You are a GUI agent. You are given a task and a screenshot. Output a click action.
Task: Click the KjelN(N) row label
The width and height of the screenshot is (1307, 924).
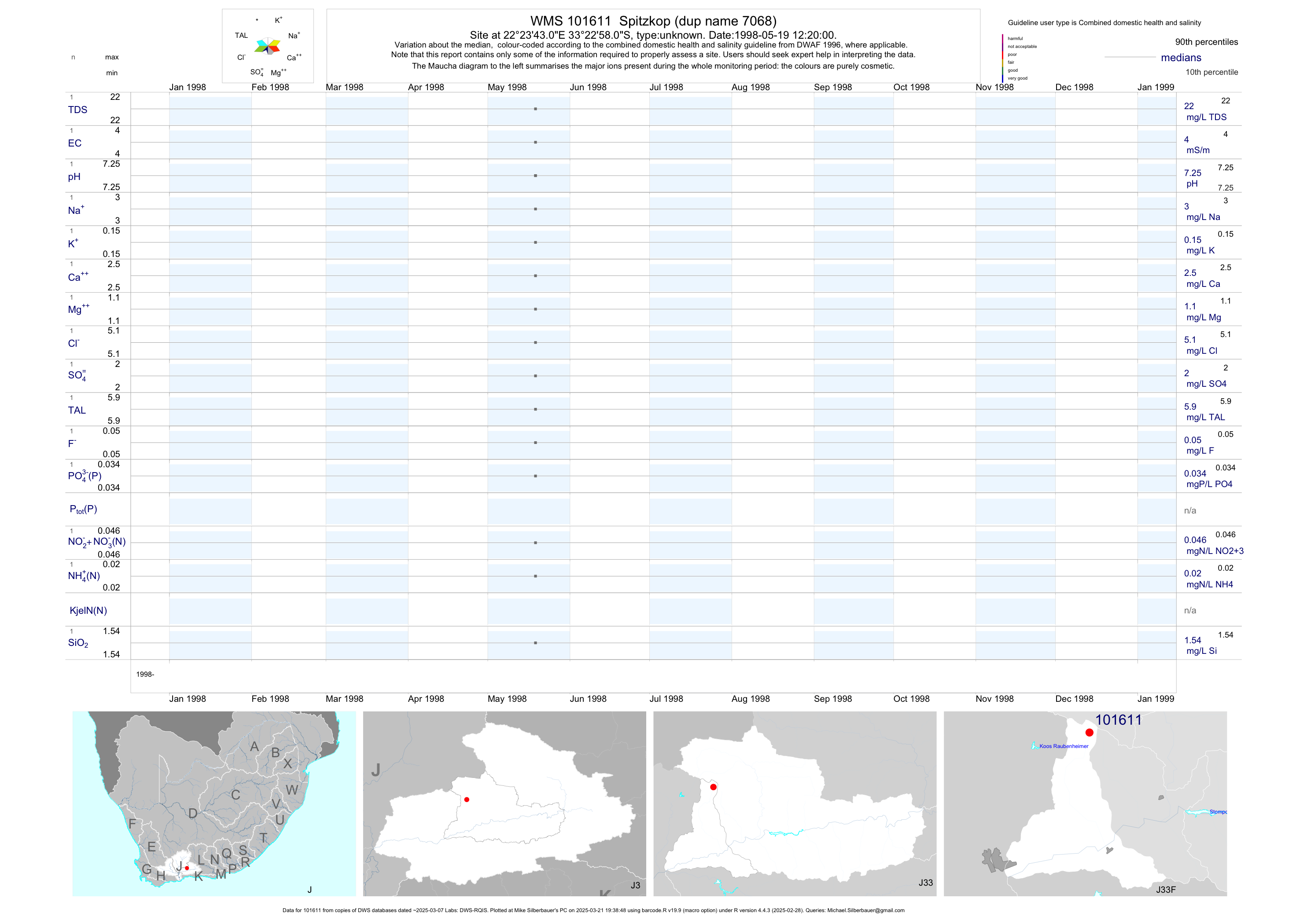click(x=88, y=611)
